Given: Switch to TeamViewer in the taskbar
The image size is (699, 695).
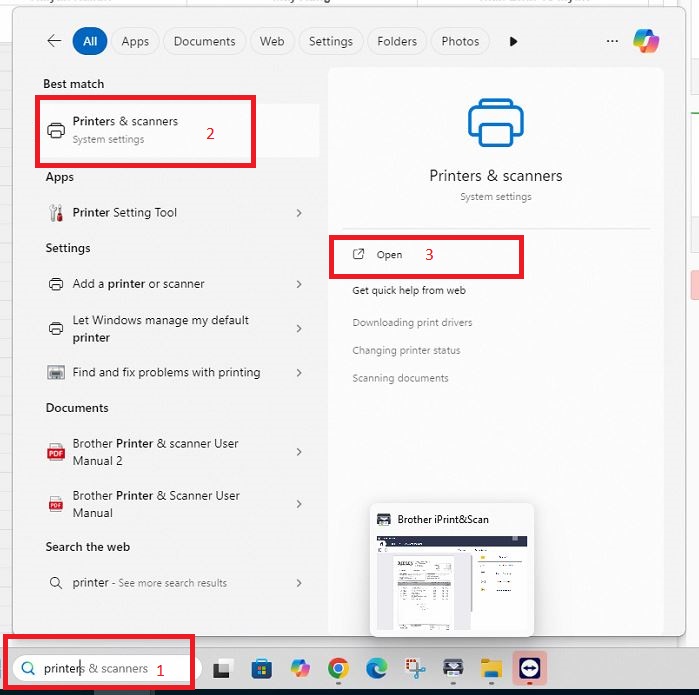Looking at the screenshot, I should pyautogui.click(x=530, y=668).
